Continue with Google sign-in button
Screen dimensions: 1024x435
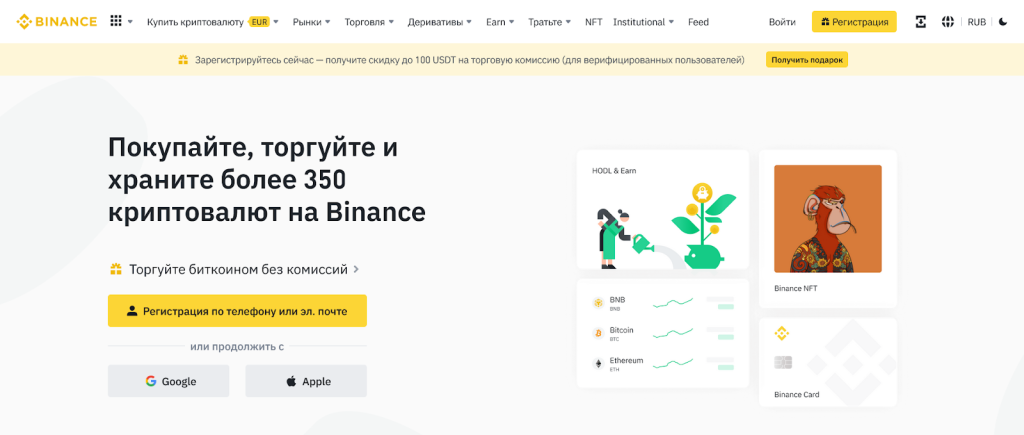tap(169, 381)
